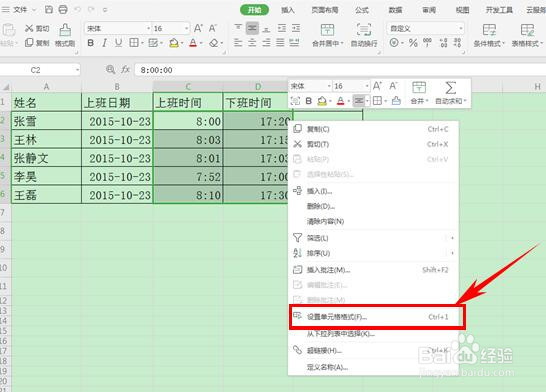Screen dimensions: 546x392
Task: Click the thousands separator icon
Action: 427,43
